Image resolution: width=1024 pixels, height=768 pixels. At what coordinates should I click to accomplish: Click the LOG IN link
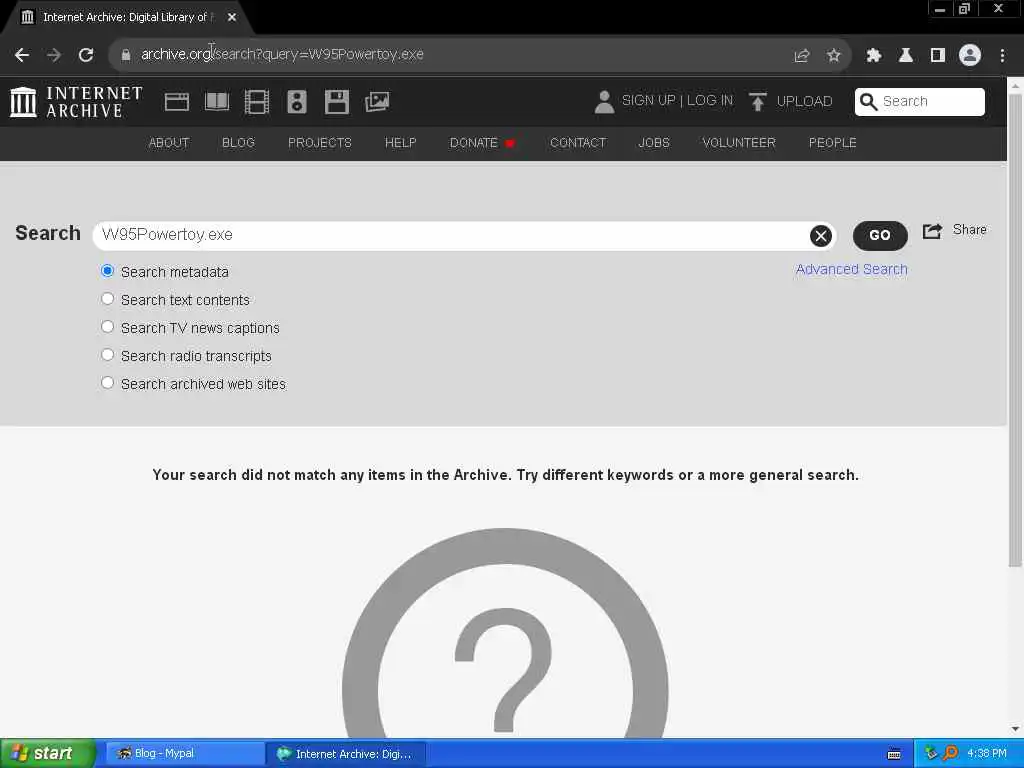[x=710, y=101]
